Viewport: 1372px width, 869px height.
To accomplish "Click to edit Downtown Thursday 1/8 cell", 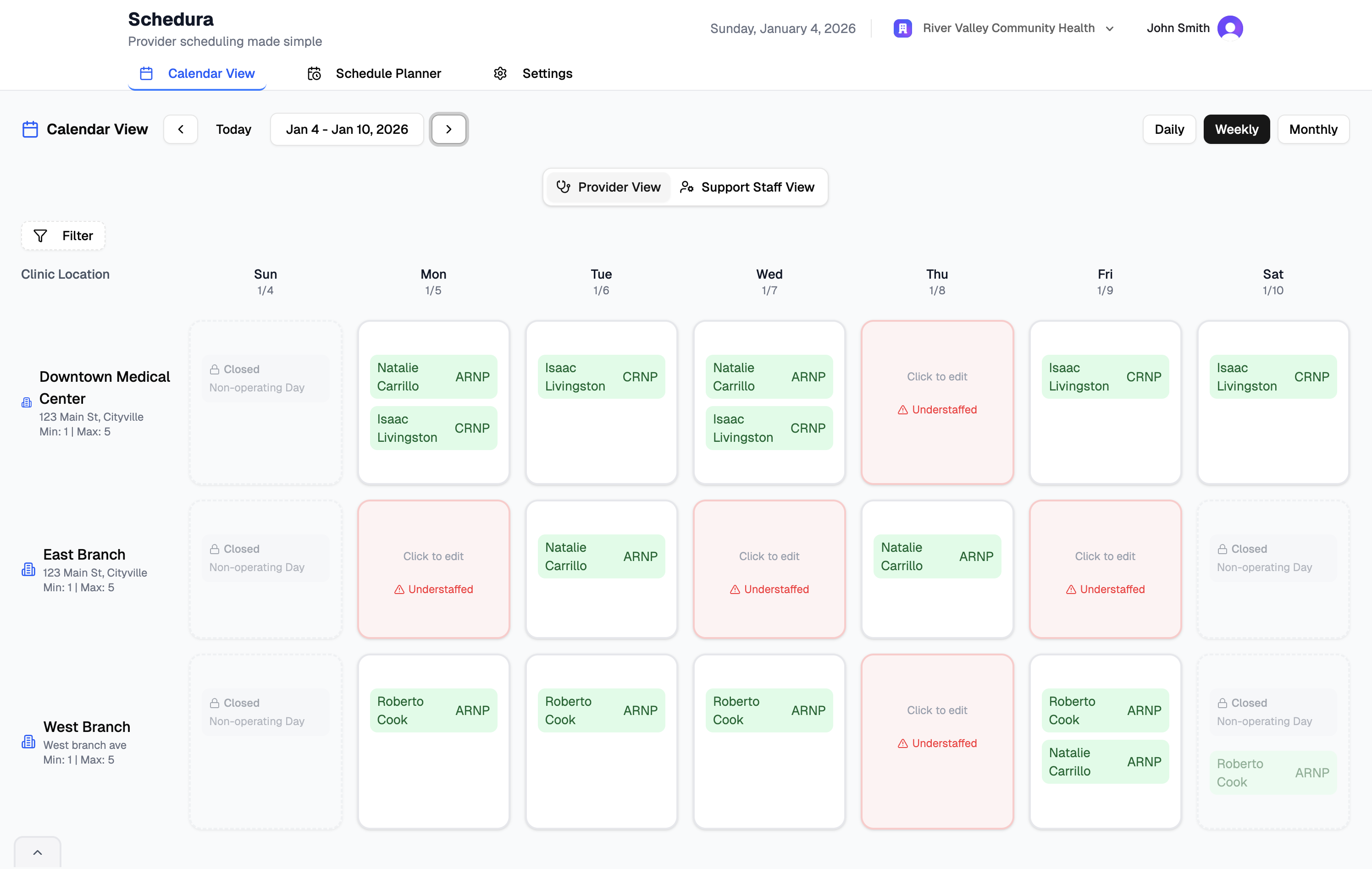I will pyautogui.click(x=937, y=402).
